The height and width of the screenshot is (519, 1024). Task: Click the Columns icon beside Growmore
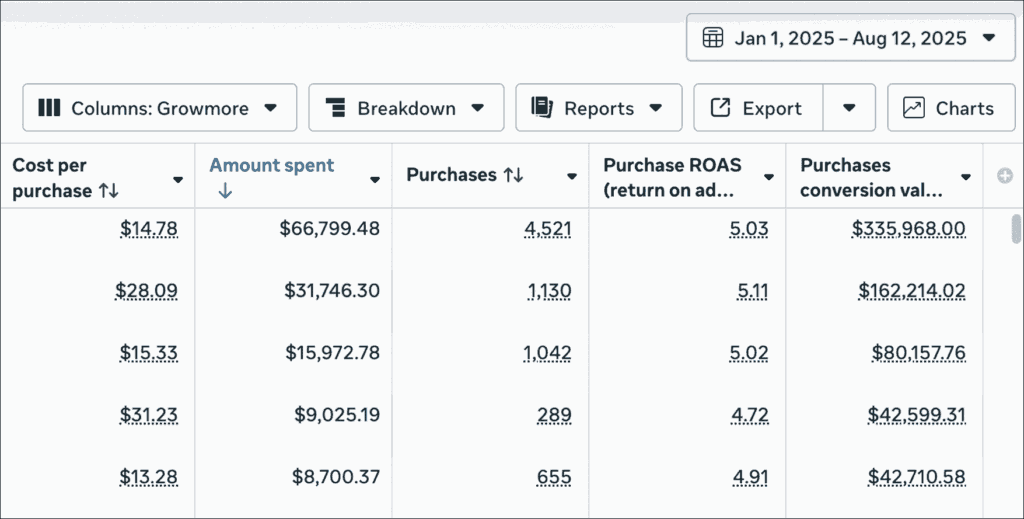tap(49, 108)
